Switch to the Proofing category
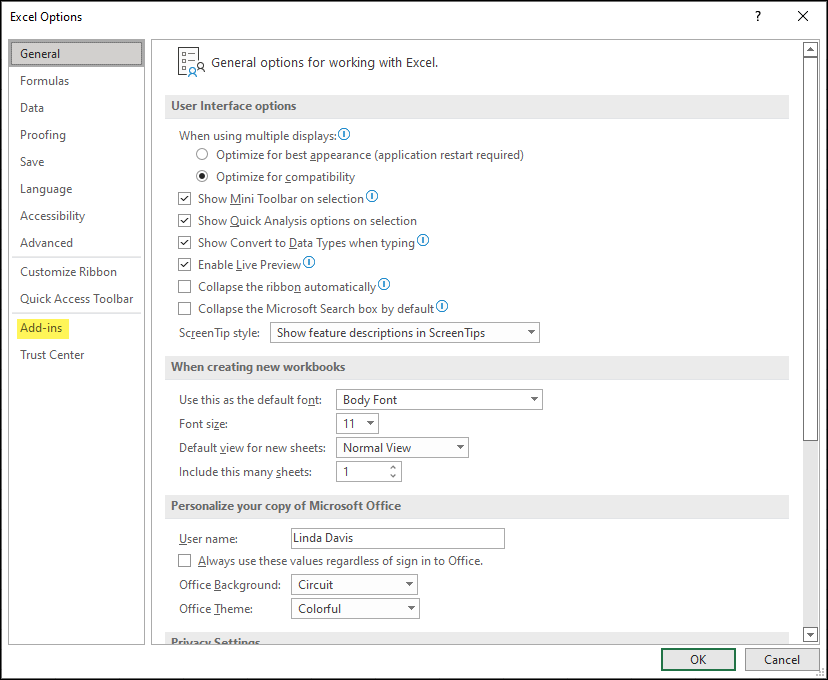This screenshot has width=828, height=680. 77,135
